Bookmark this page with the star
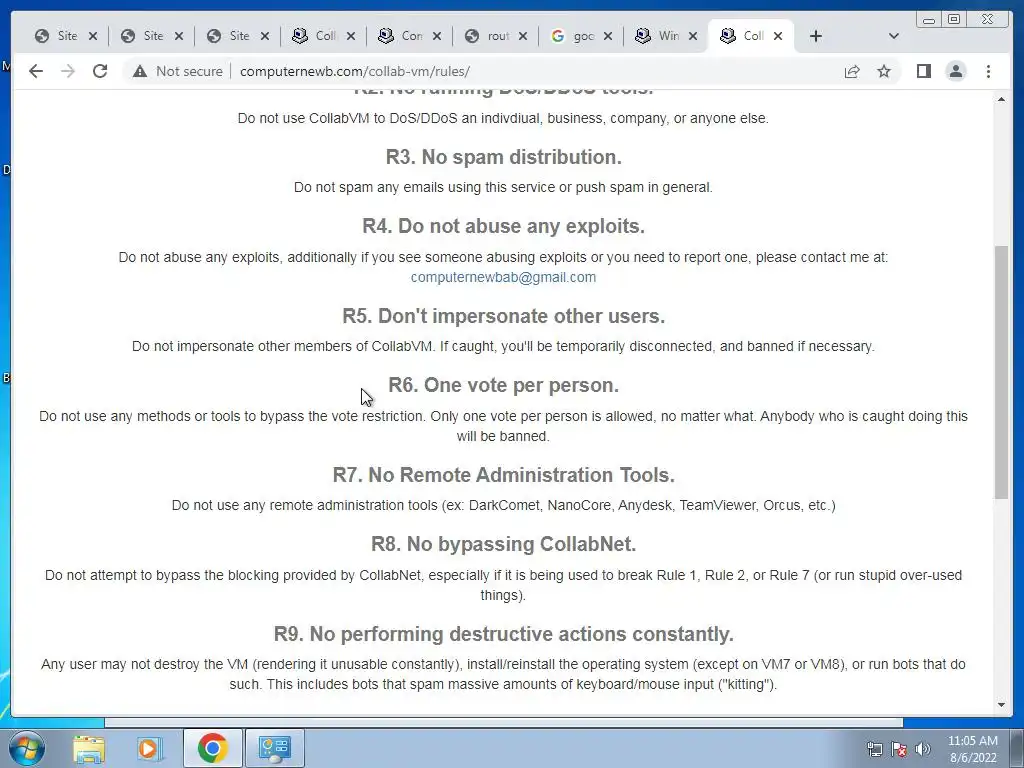This screenshot has width=1024, height=768. click(884, 71)
